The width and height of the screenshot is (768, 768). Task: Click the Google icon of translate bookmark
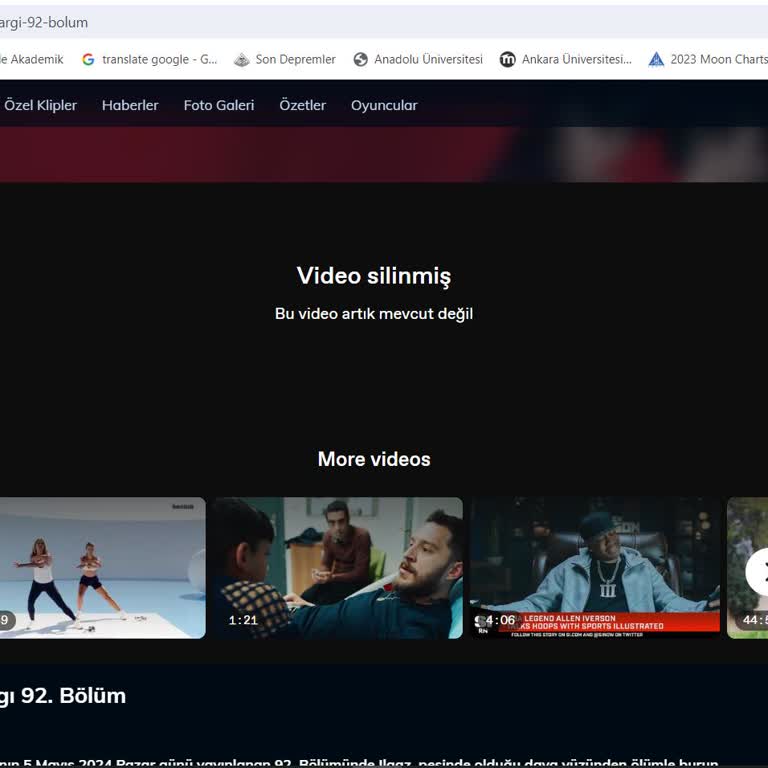[x=88, y=59]
